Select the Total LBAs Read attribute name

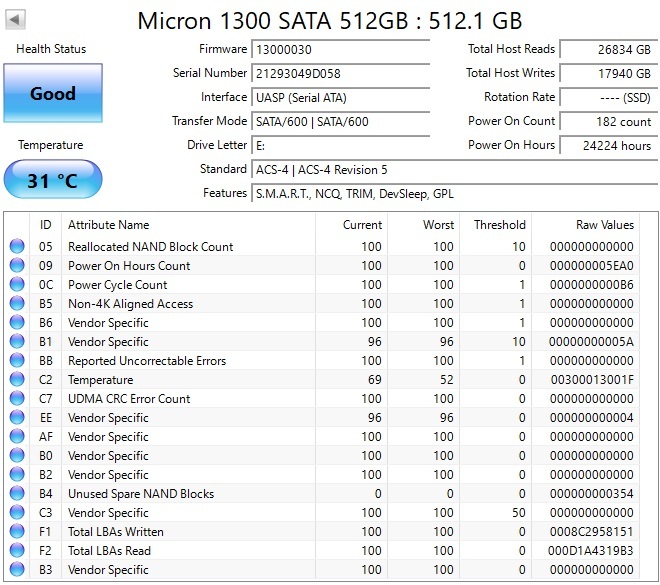click(x=109, y=550)
